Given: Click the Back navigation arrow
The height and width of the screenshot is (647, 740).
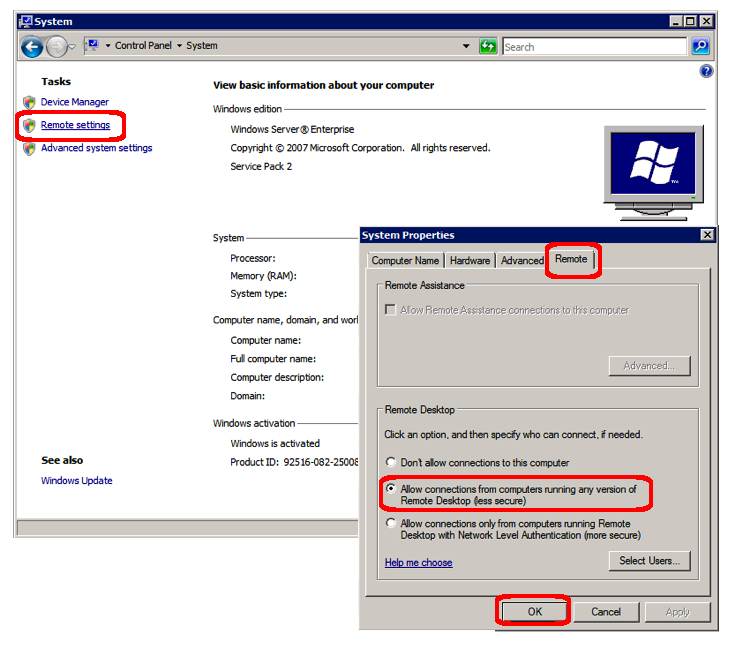Looking at the screenshot, I should point(32,47).
